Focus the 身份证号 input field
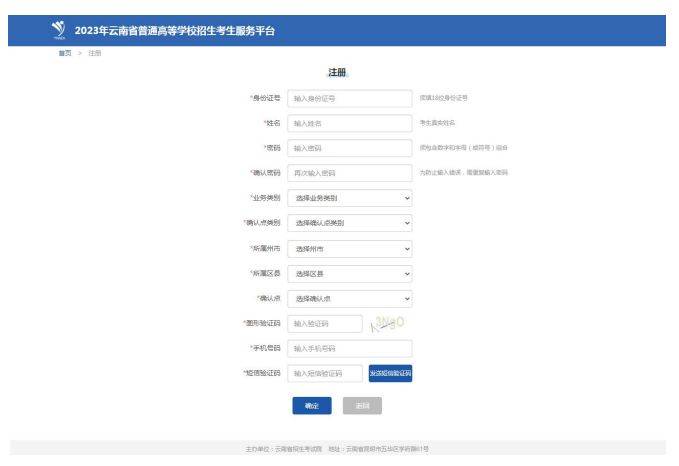The height and width of the screenshot is (466, 679). (x=349, y=99)
